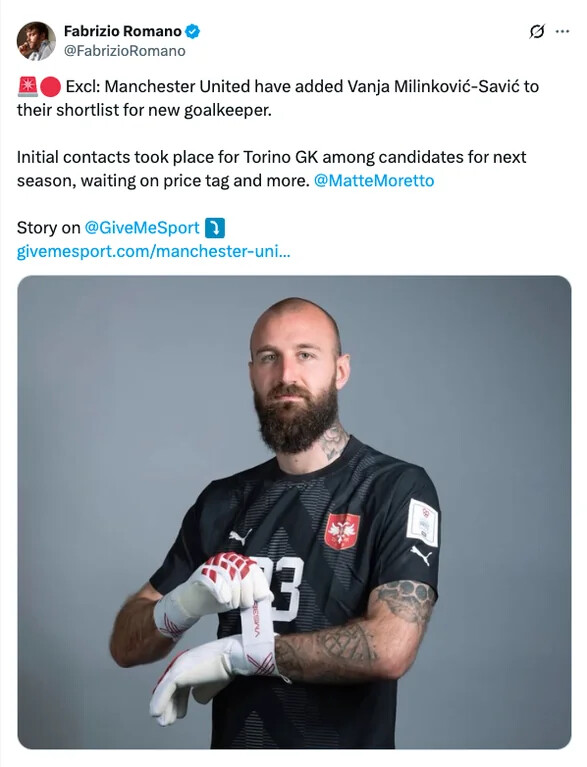Open the @MatteMoretto mention
This screenshot has height=767, width=587.
click(374, 180)
